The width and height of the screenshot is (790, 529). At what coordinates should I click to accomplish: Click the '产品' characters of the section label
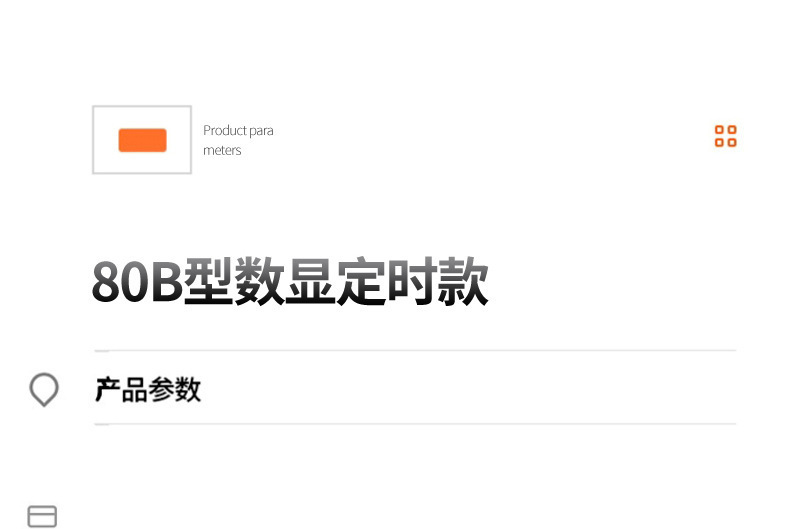click(121, 389)
